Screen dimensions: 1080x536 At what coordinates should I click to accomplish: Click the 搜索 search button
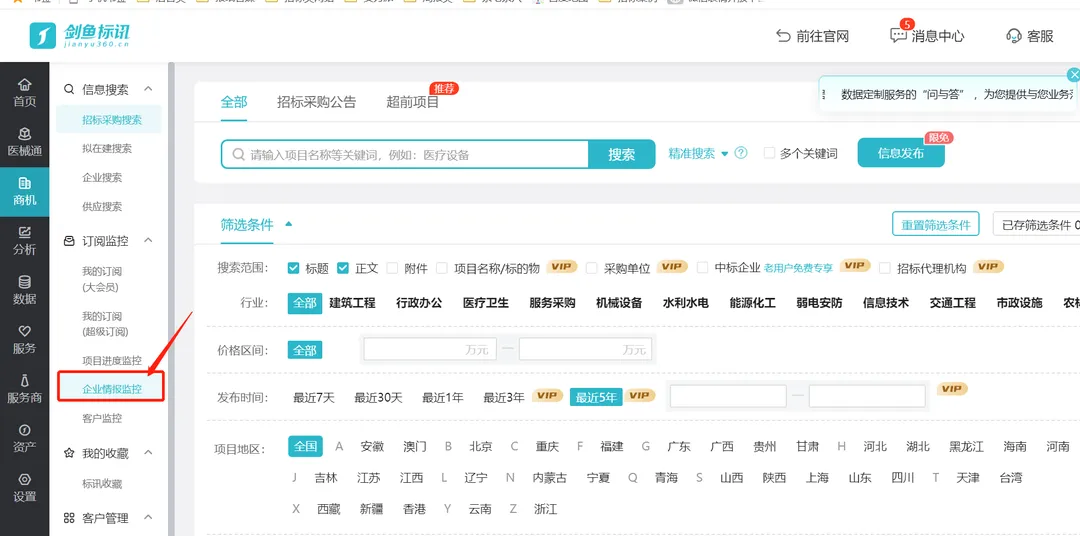click(x=621, y=154)
